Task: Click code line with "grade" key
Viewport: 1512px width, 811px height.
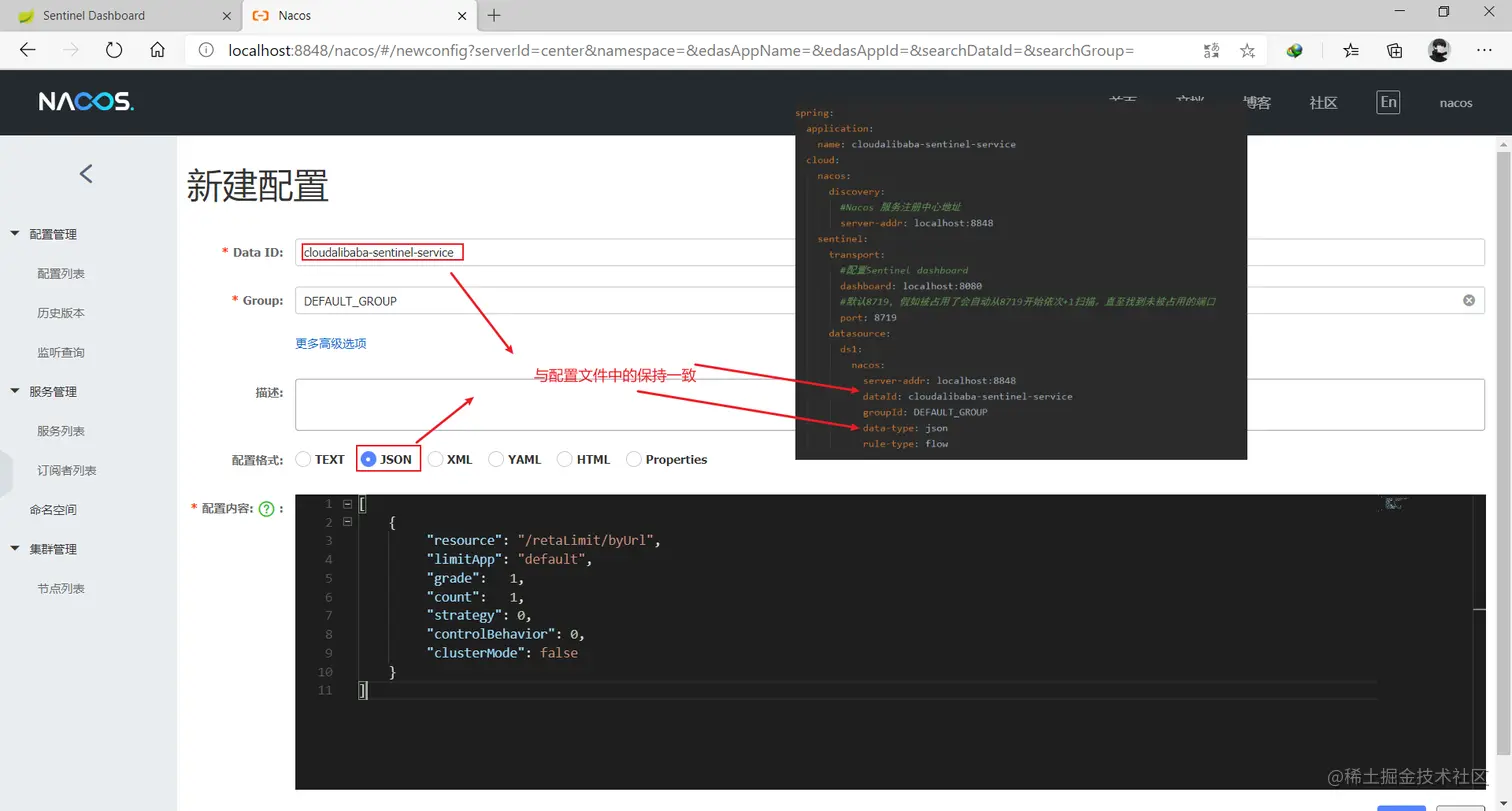Action: [x=475, y=578]
